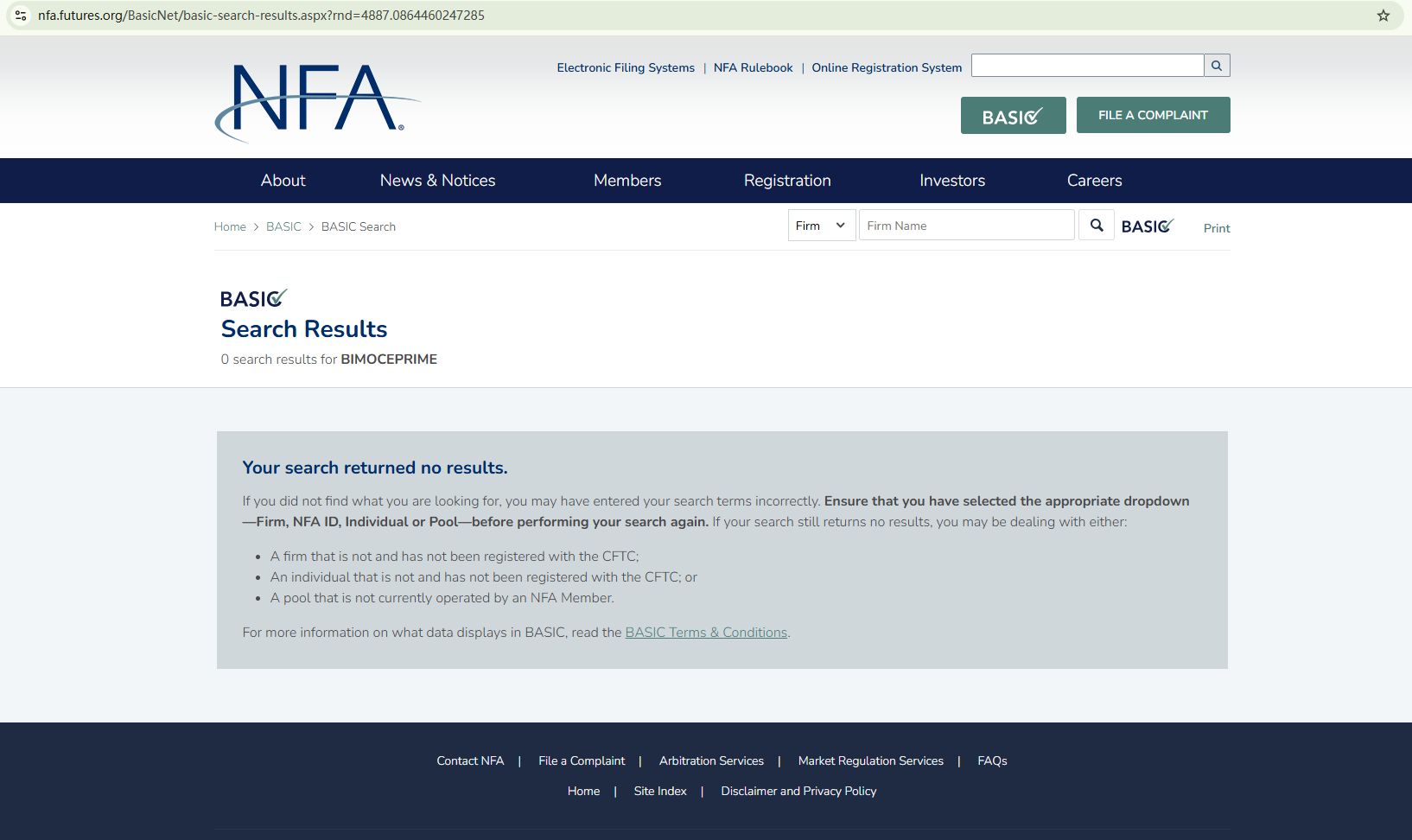Click the BASIC logo above Search Results
The height and width of the screenshot is (840, 1412).
(253, 299)
